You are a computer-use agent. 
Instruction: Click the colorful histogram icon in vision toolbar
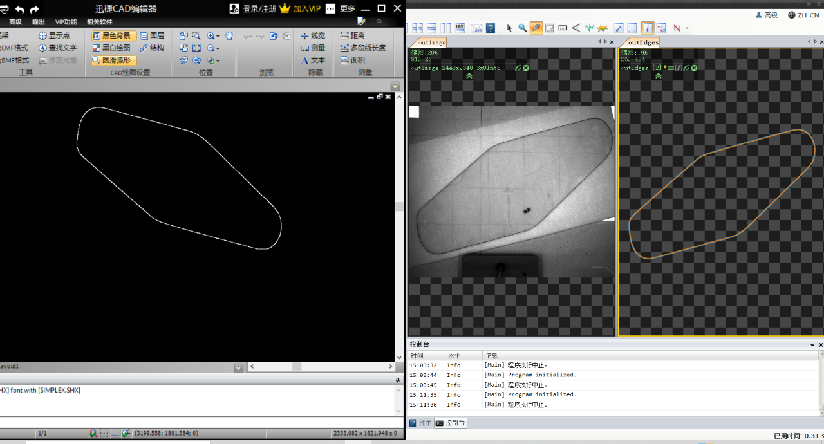click(x=602, y=28)
